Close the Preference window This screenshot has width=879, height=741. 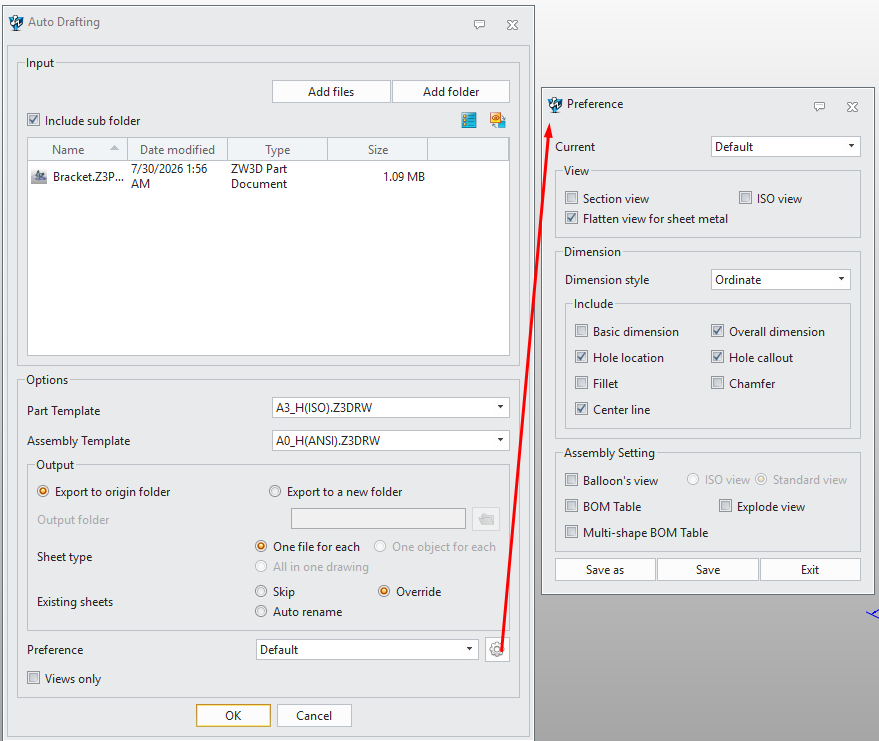click(x=852, y=106)
